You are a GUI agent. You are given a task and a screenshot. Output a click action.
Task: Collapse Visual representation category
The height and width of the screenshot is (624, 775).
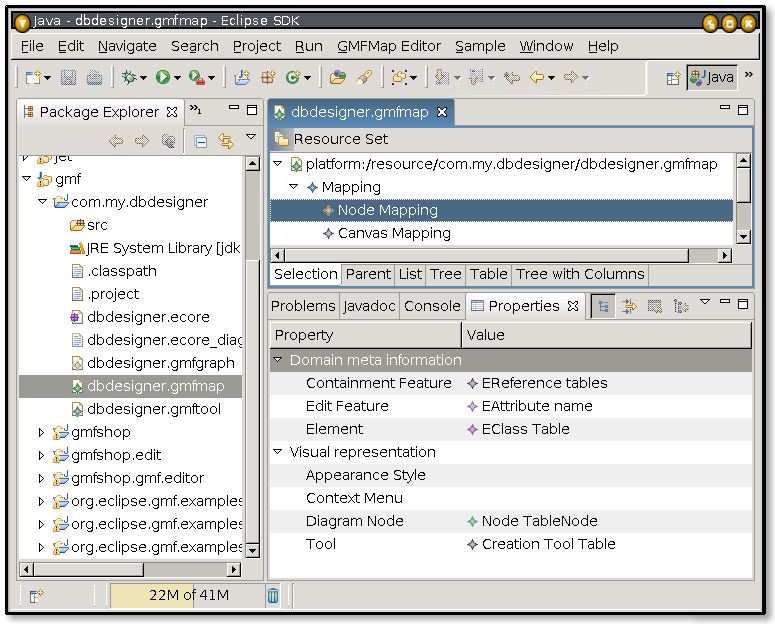(x=278, y=452)
